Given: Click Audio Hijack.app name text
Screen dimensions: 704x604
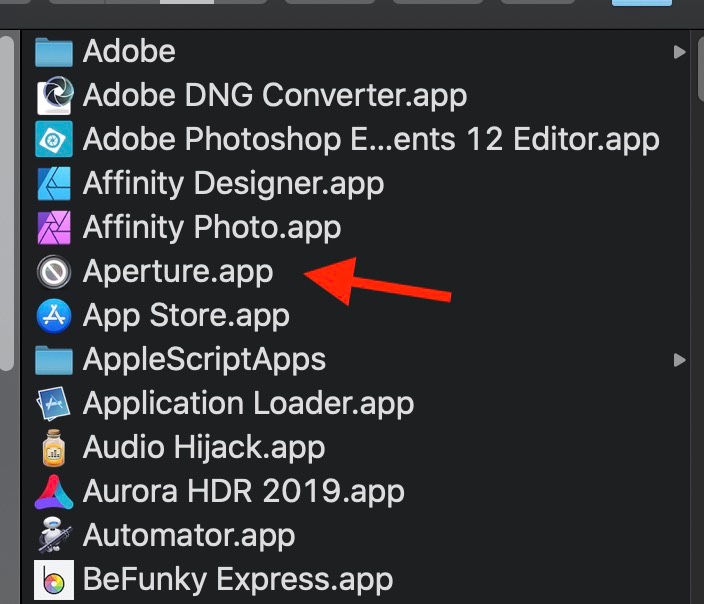Looking at the screenshot, I should (x=203, y=448).
